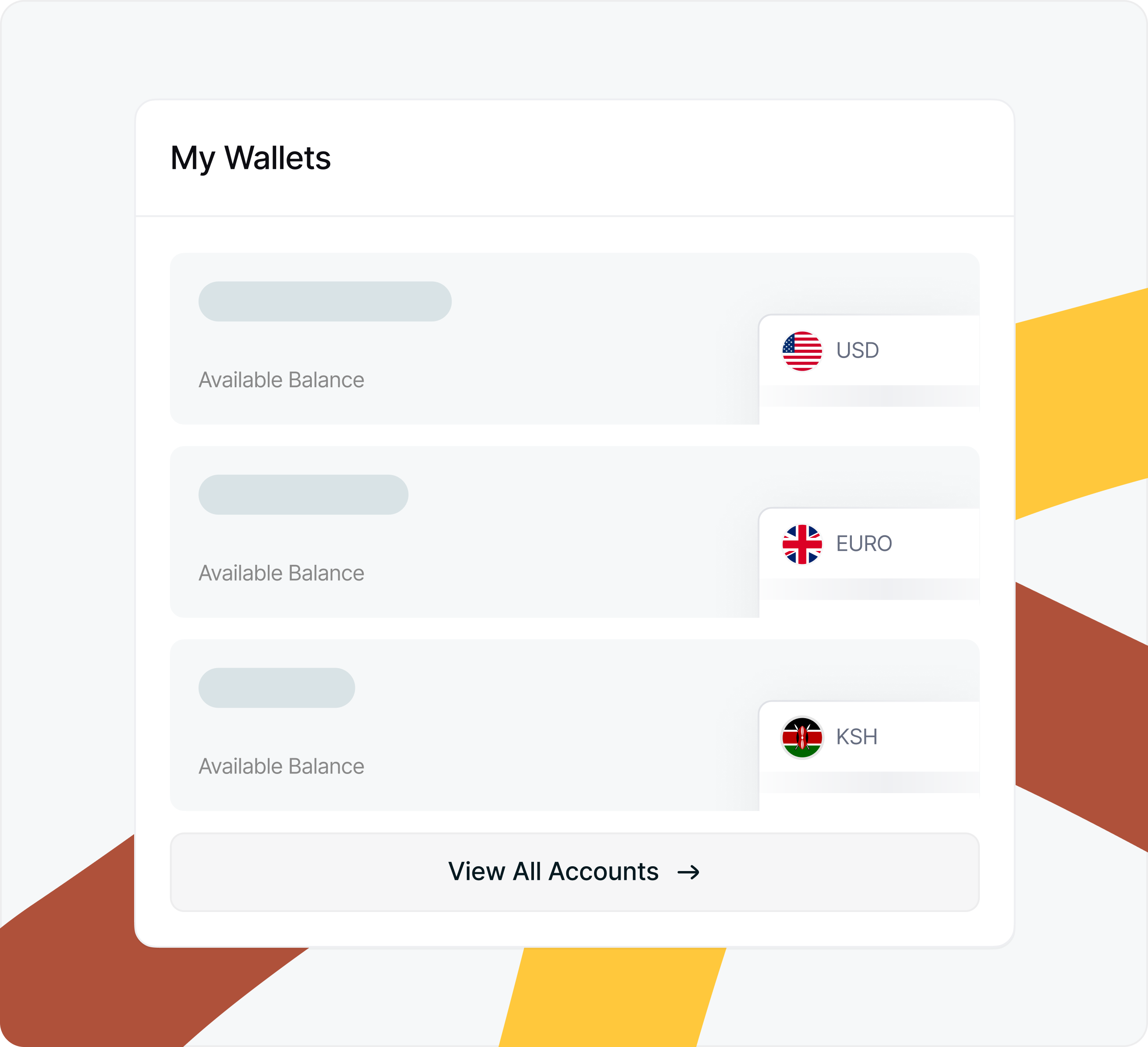Select the USD currency label

pos(857,351)
